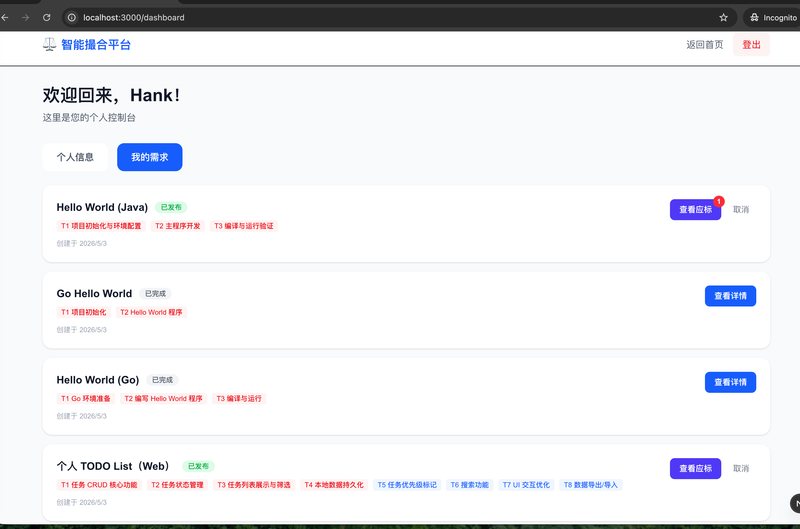Open 返回首页 link
Screen dimensions: 800x529
pyautogui.click(x=705, y=45)
